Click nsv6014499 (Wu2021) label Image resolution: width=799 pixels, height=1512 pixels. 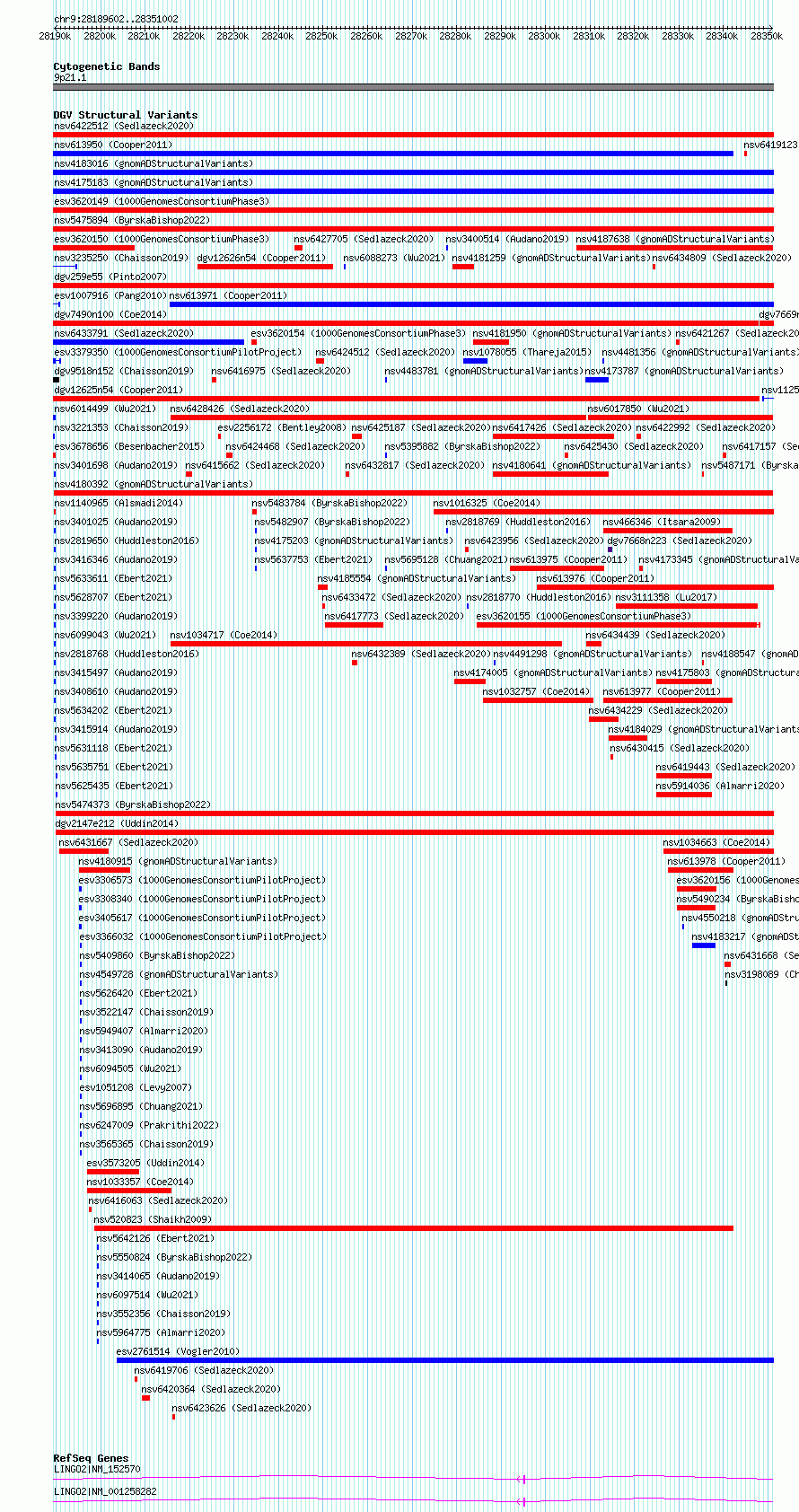click(105, 409)
